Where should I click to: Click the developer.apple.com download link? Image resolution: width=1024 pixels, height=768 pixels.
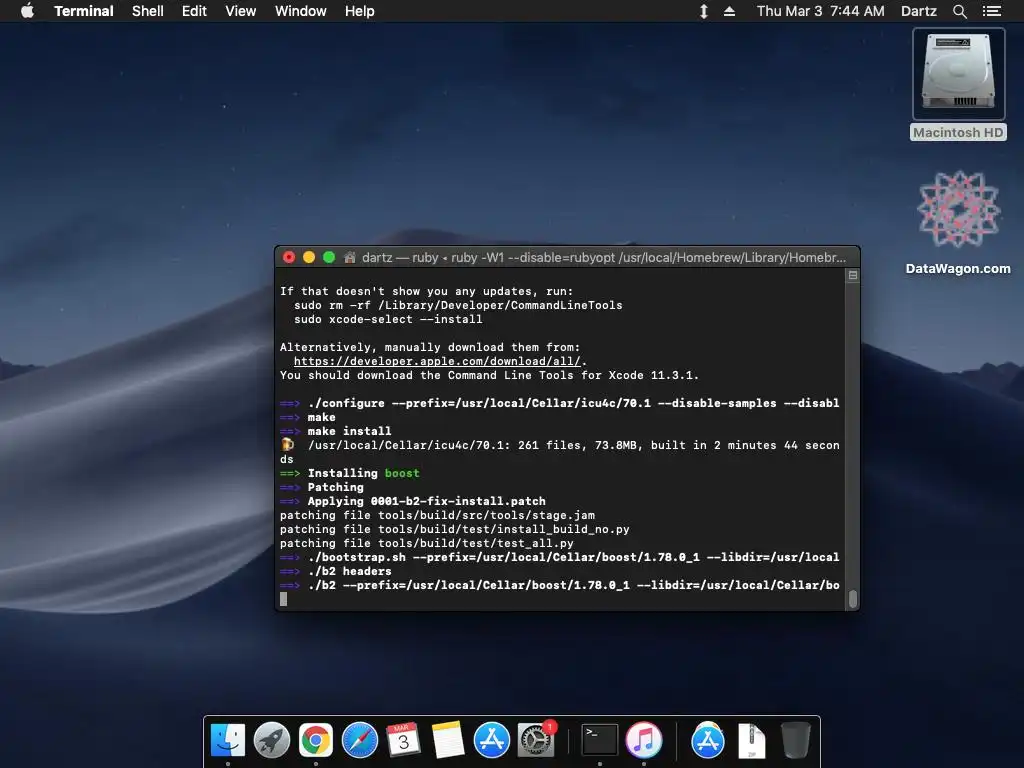[x=437, y=361]
